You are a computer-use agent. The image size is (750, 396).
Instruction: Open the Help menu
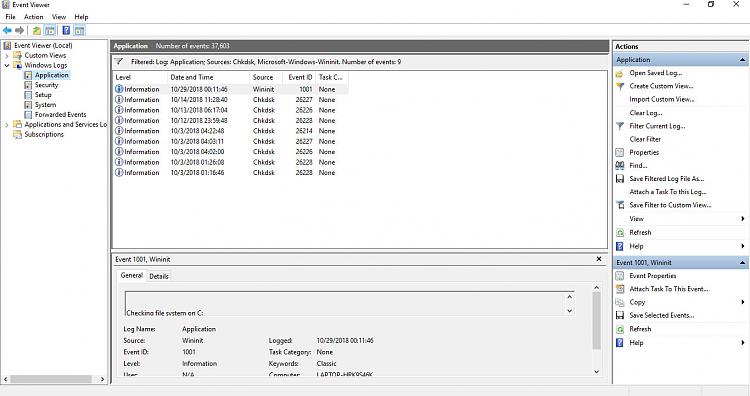pyautogui.click(x=81, y=17)
